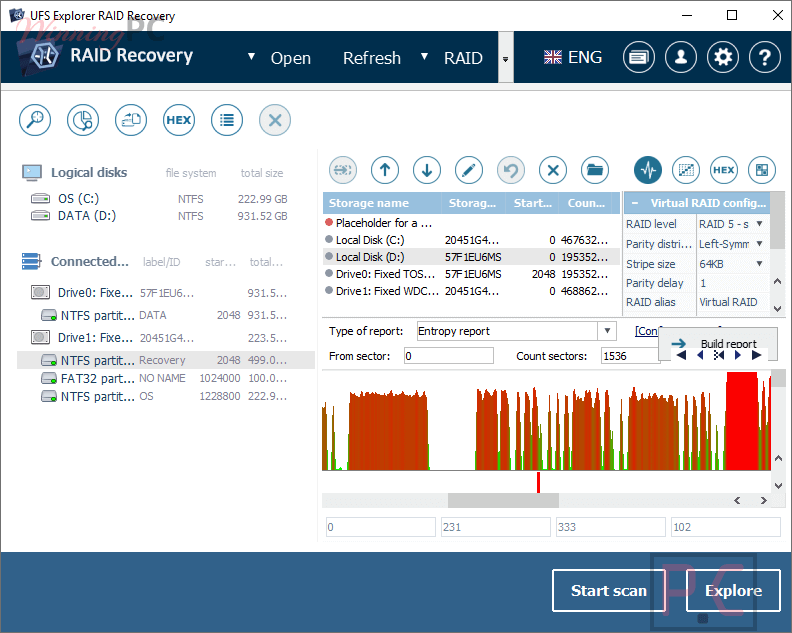Open the HEX viewer in the left toolbar
792x633 pixels.
click(x=179, y=120)
